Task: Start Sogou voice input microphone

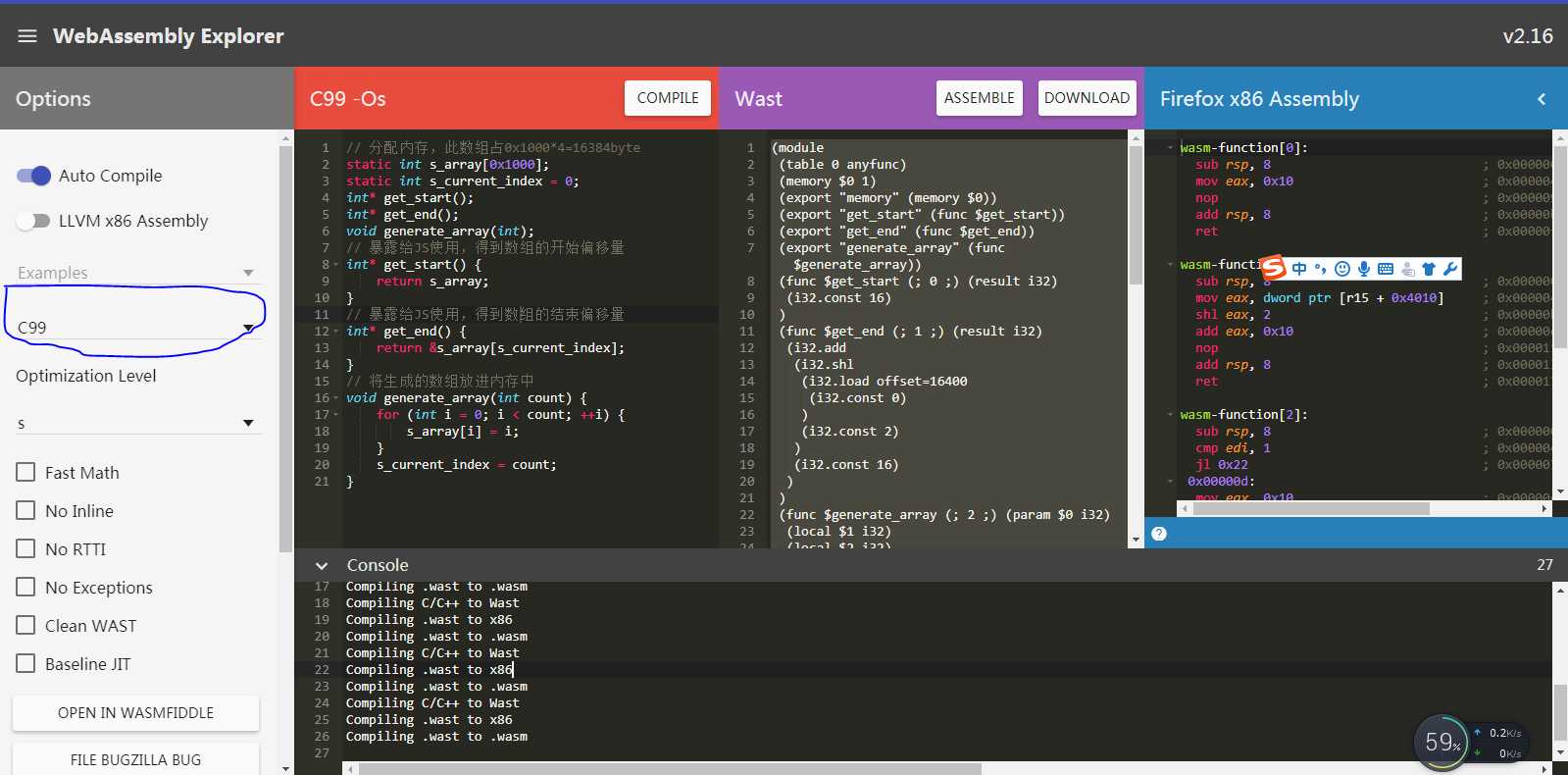Action: point(1364,269)
